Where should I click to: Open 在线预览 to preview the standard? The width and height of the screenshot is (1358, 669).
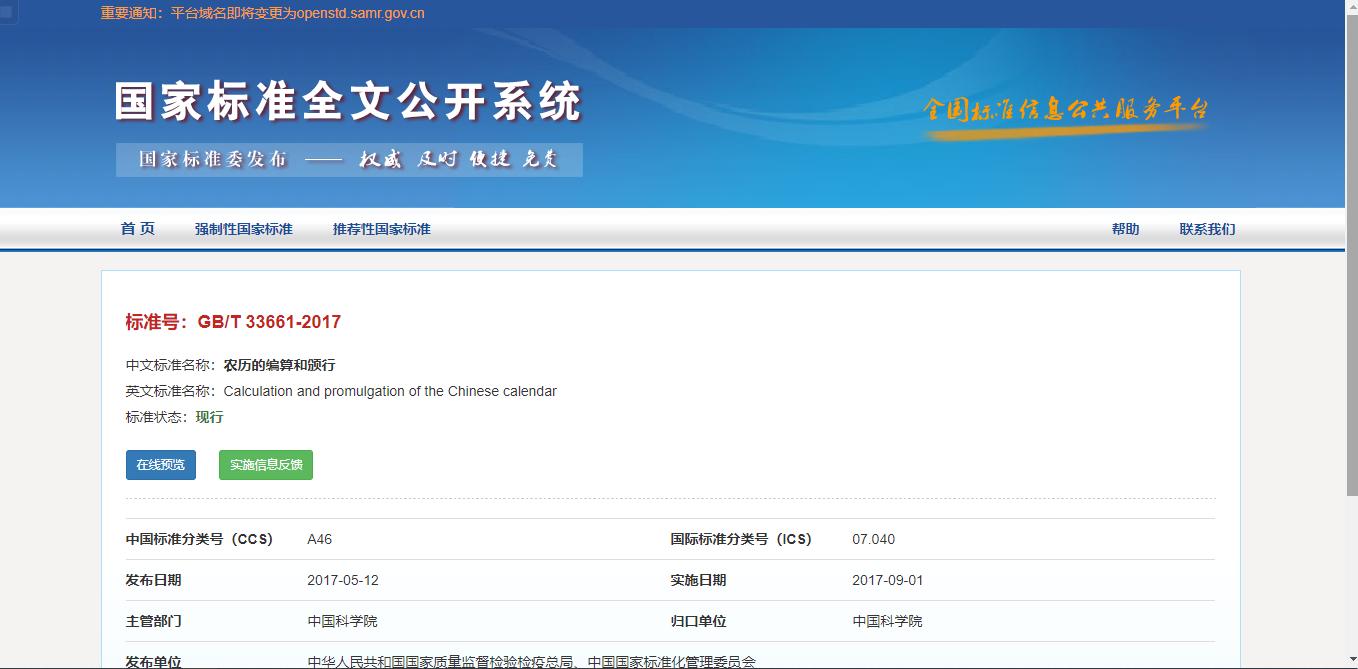(x=160, y=464)
